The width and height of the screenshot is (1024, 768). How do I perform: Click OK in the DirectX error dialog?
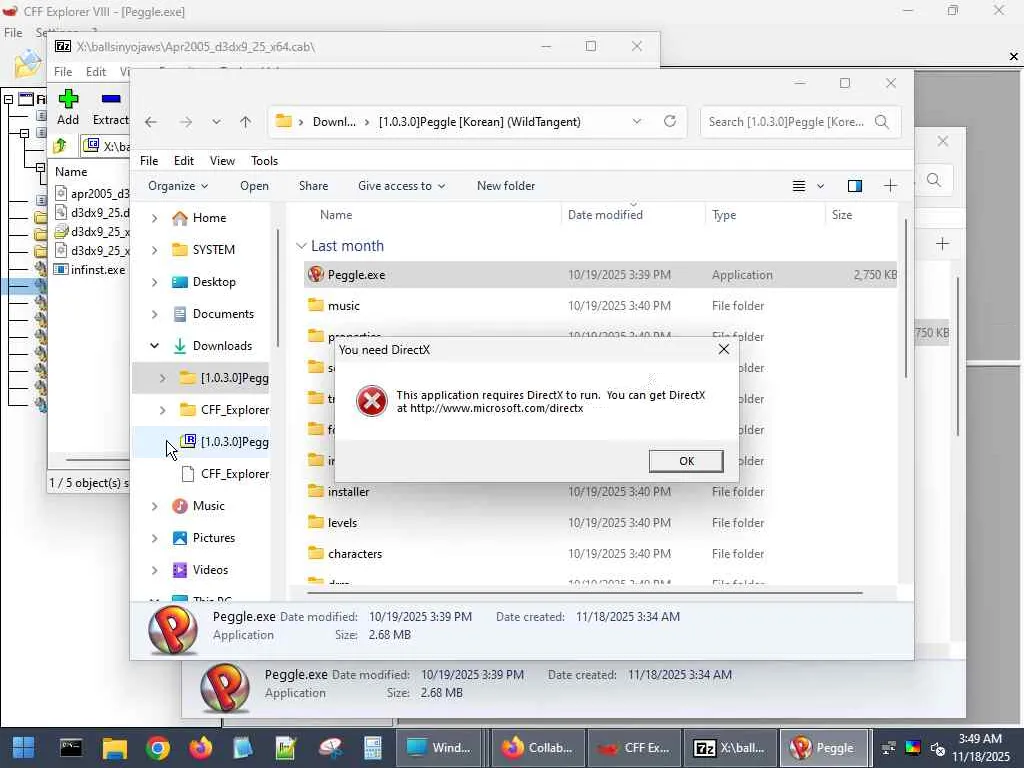click(x=686, y=461)
